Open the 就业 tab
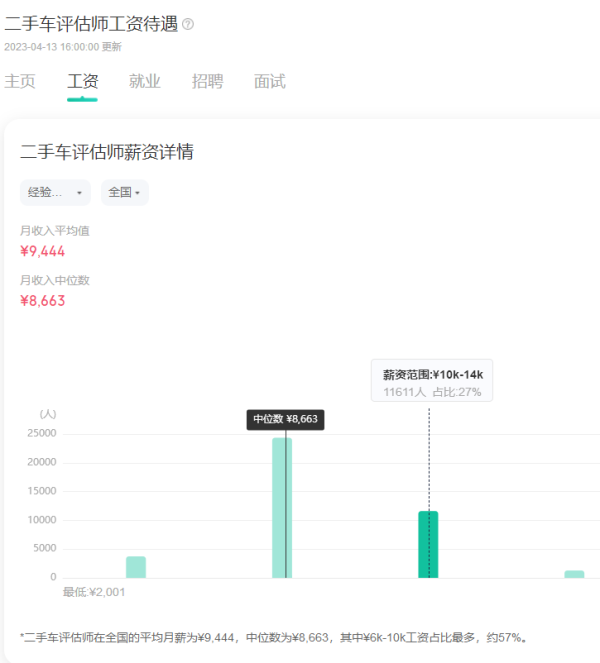Image resolution: width=600 pixels, height=663 pixels. coord(144,82)
